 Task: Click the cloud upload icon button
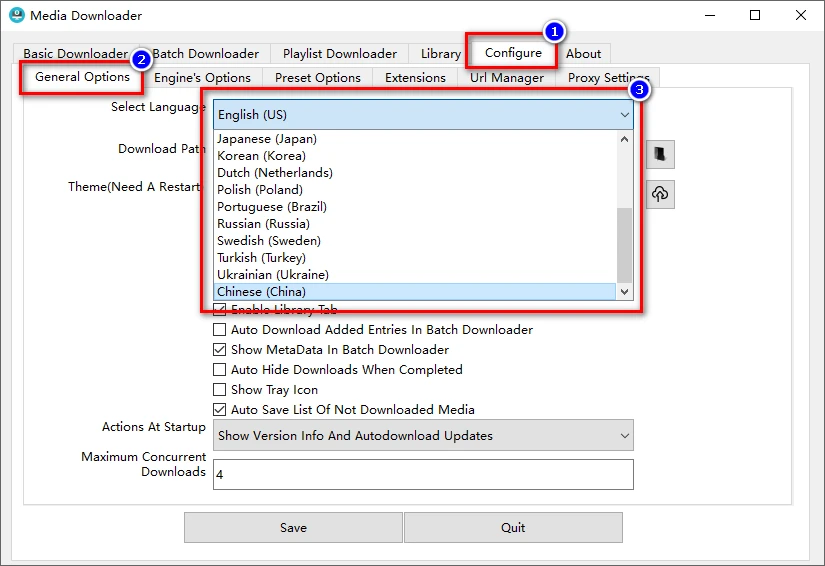[x=660, y=194]
